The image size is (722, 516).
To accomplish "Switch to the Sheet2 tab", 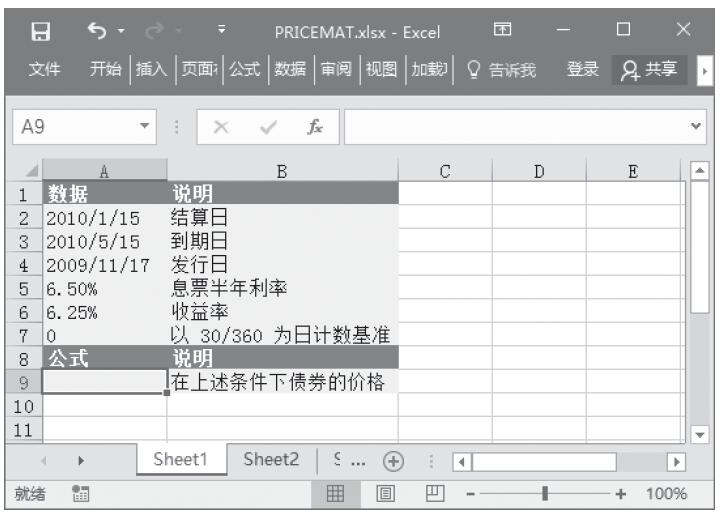I will coord(271,459).
